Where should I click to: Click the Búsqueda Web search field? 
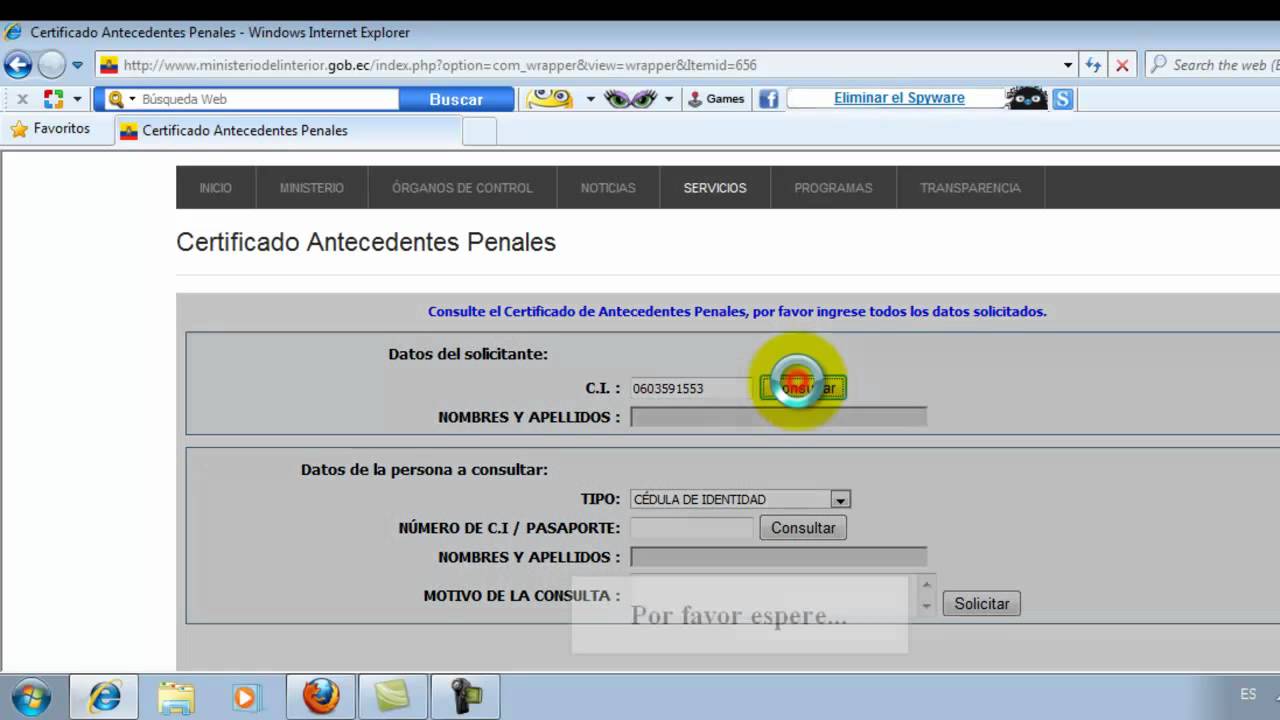(x=268, y=99)
